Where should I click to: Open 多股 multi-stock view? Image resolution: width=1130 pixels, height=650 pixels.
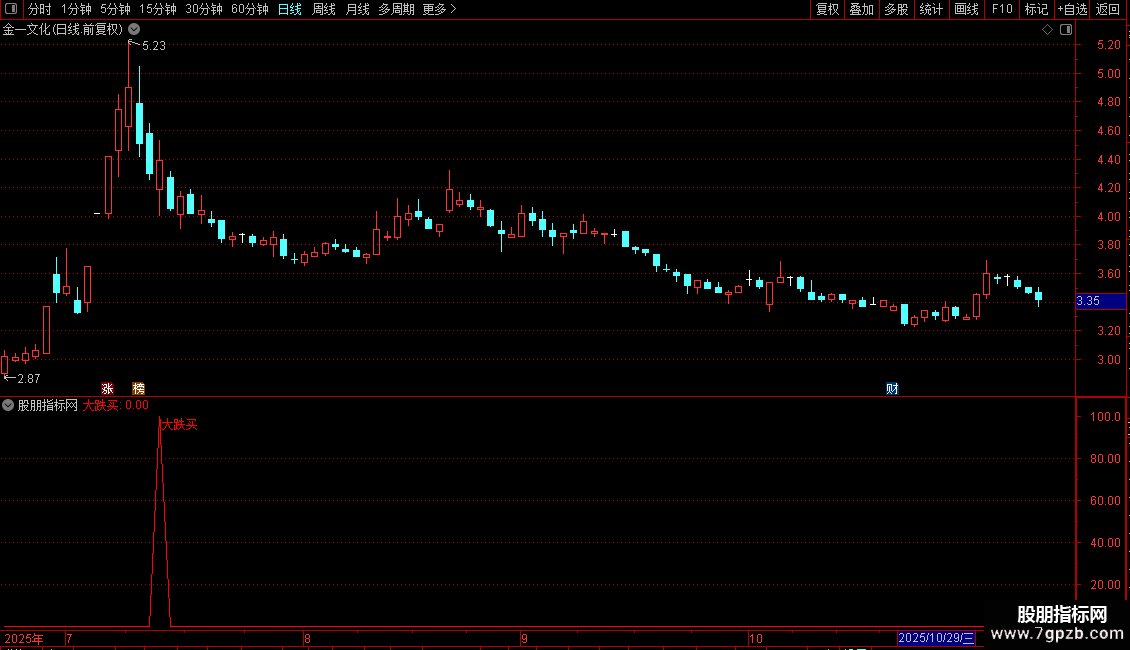[x=896, y=9]
